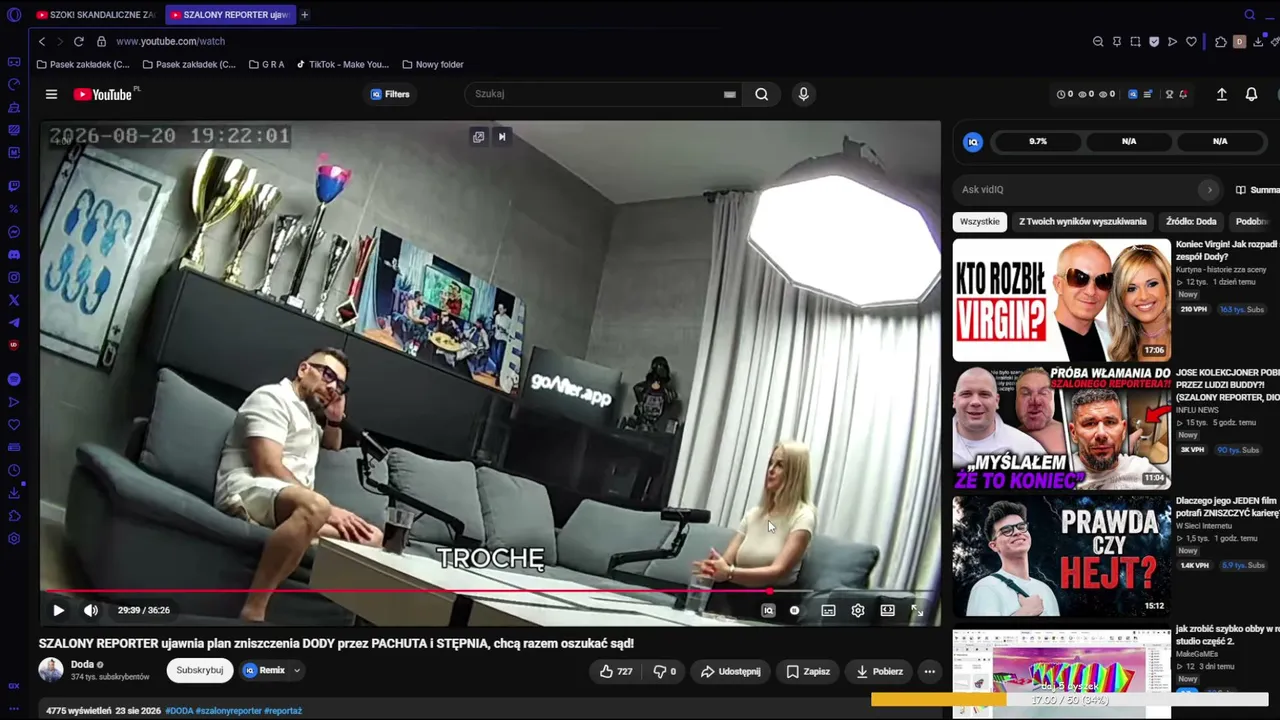Image resolution: width=1280 pixels, height=720 pixels.
Task: Open the TikTok - Make You... bookmark
Action: click(x=342, y=64)
